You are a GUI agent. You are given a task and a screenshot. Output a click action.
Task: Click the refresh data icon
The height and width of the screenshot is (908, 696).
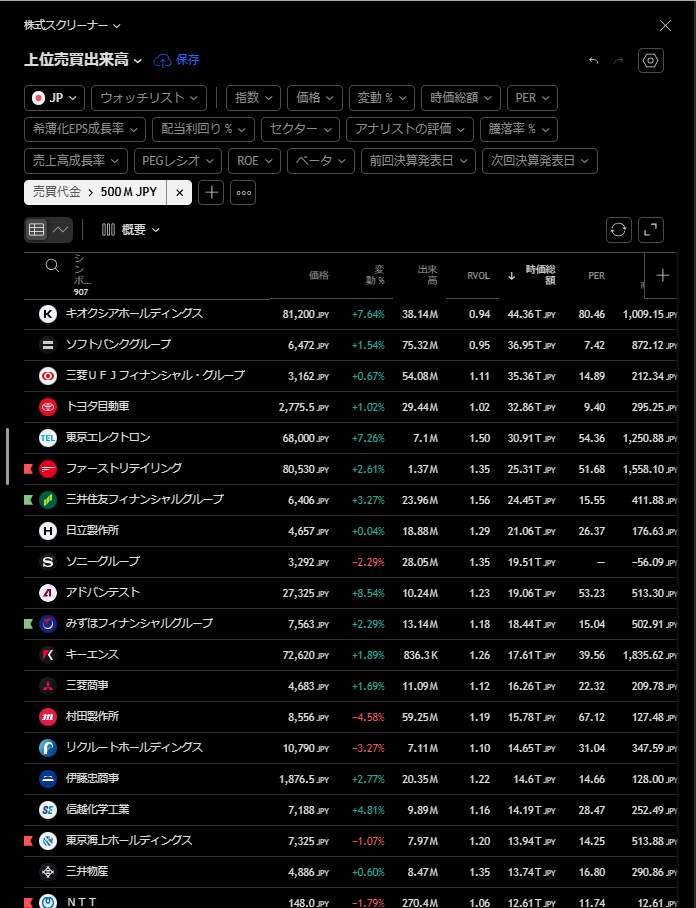[x=618, y=230]
